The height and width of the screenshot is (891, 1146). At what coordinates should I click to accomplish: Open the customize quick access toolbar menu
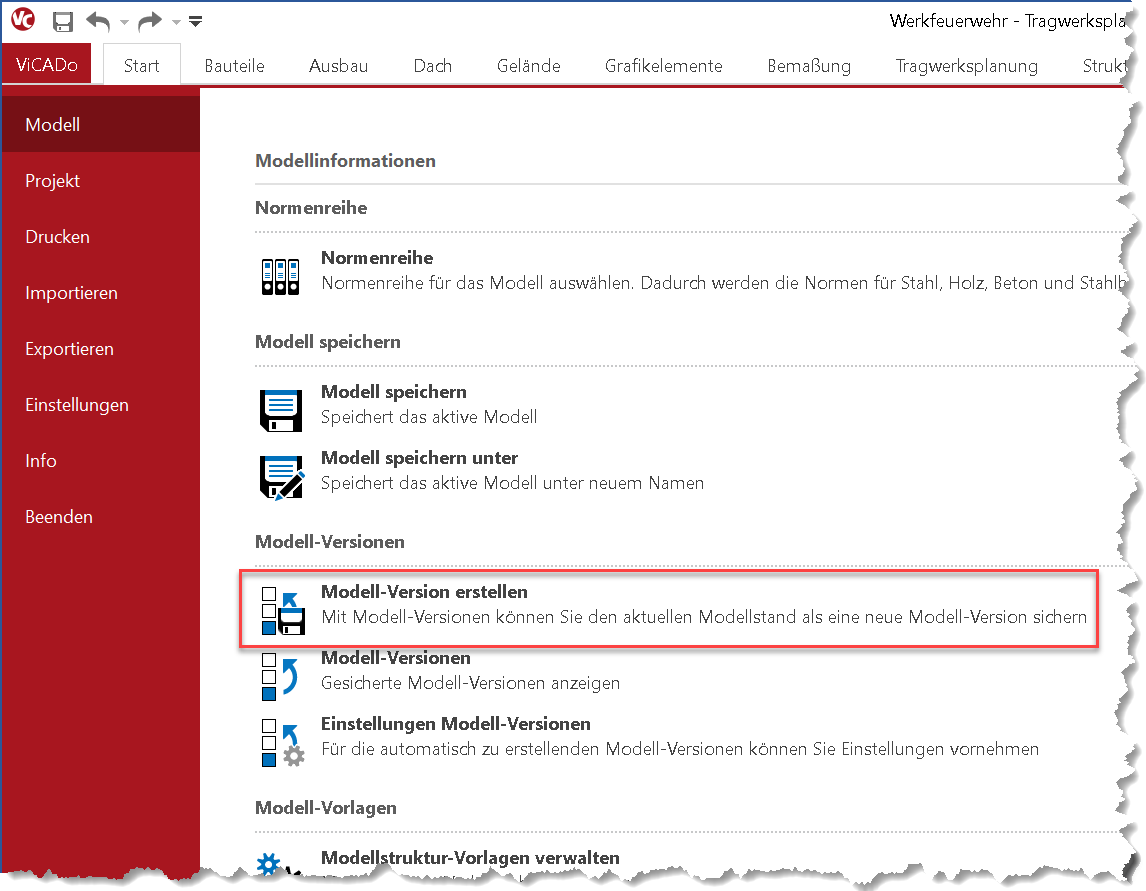point(195,22)
